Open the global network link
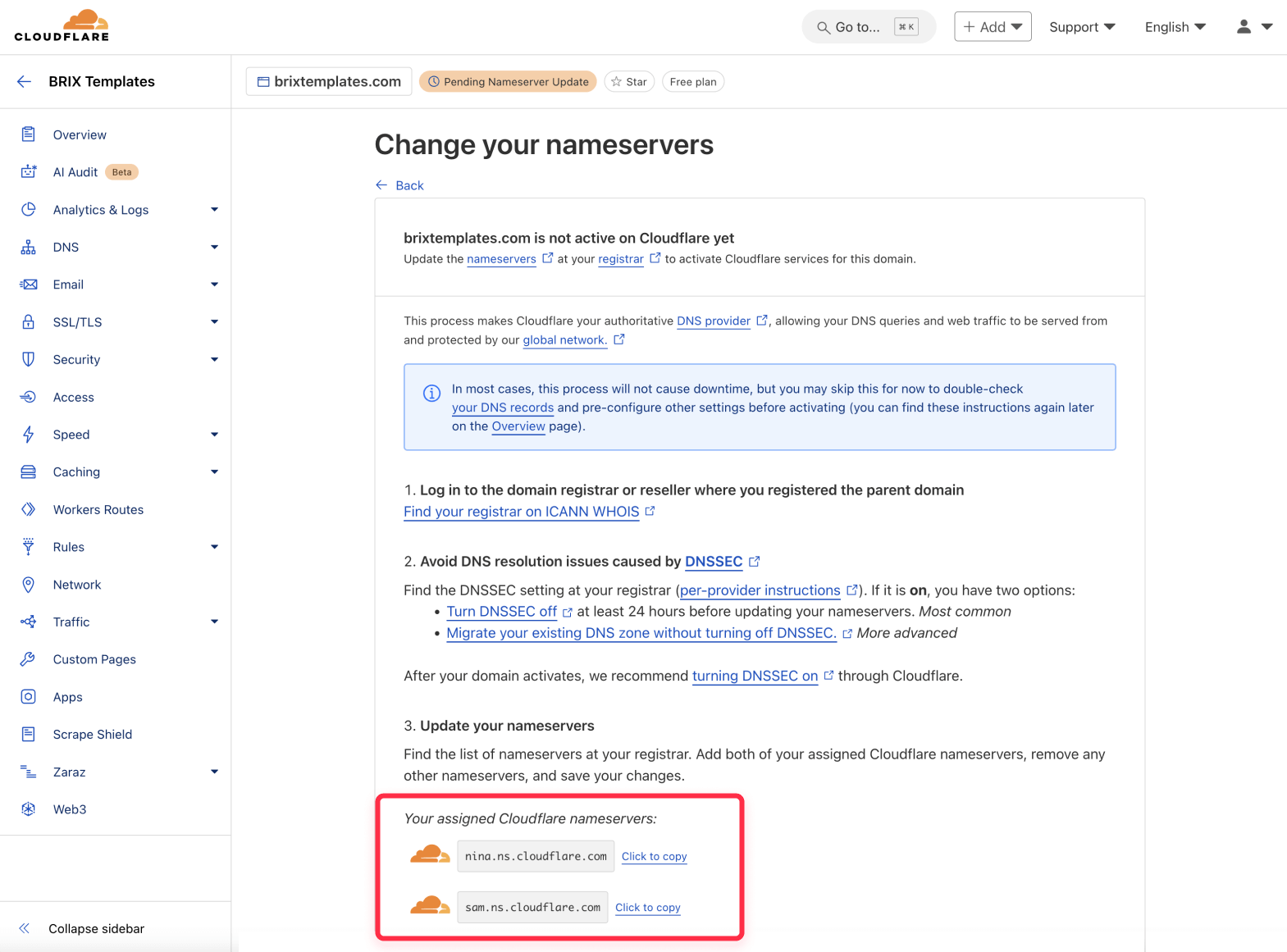The width and height of the screenshot is (1287, 952). (x=565, y=340)
